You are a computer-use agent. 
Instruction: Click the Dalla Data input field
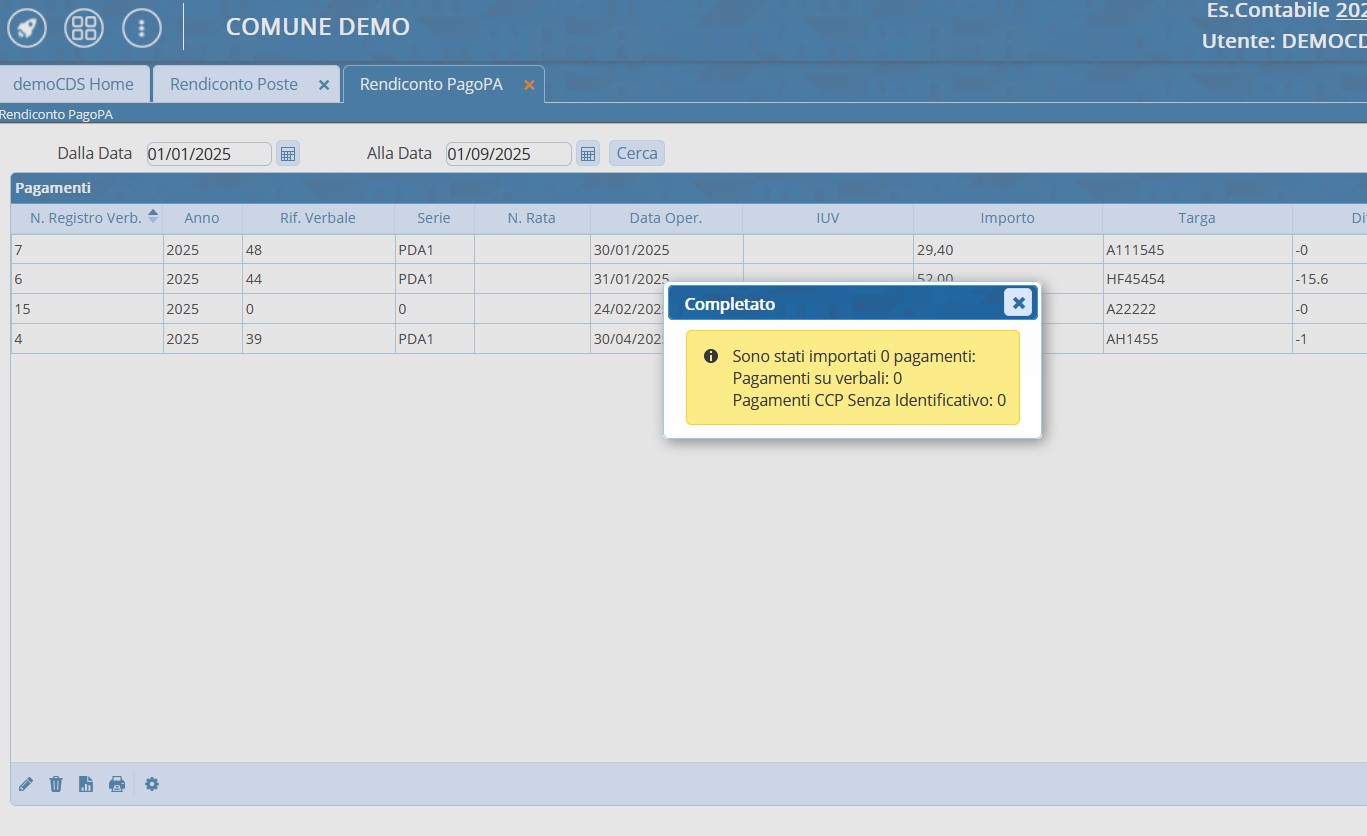209,154
